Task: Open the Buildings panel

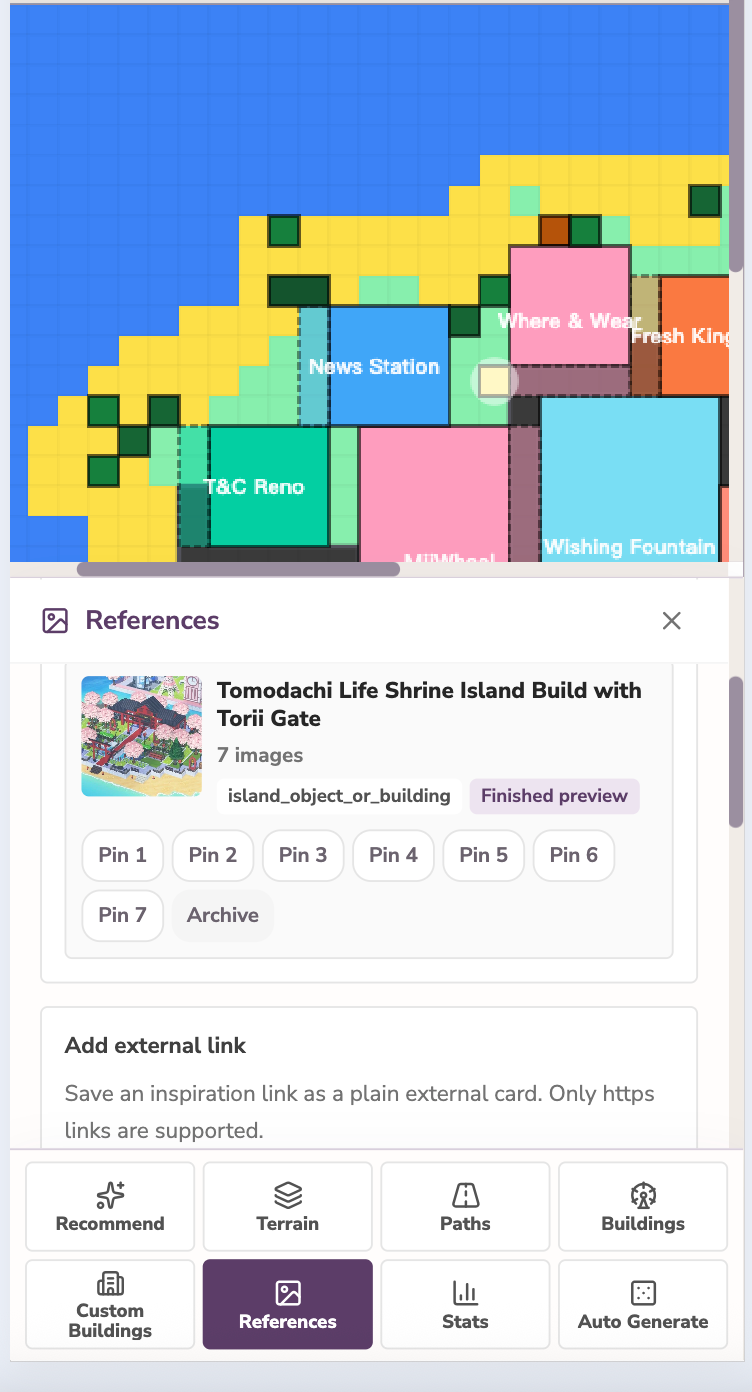Action: click(643, 1206)
